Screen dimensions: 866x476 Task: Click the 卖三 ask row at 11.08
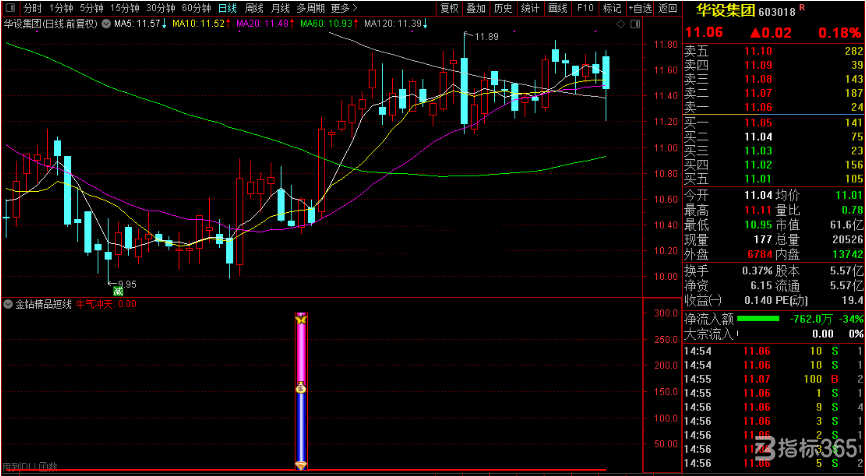(774, 80)
